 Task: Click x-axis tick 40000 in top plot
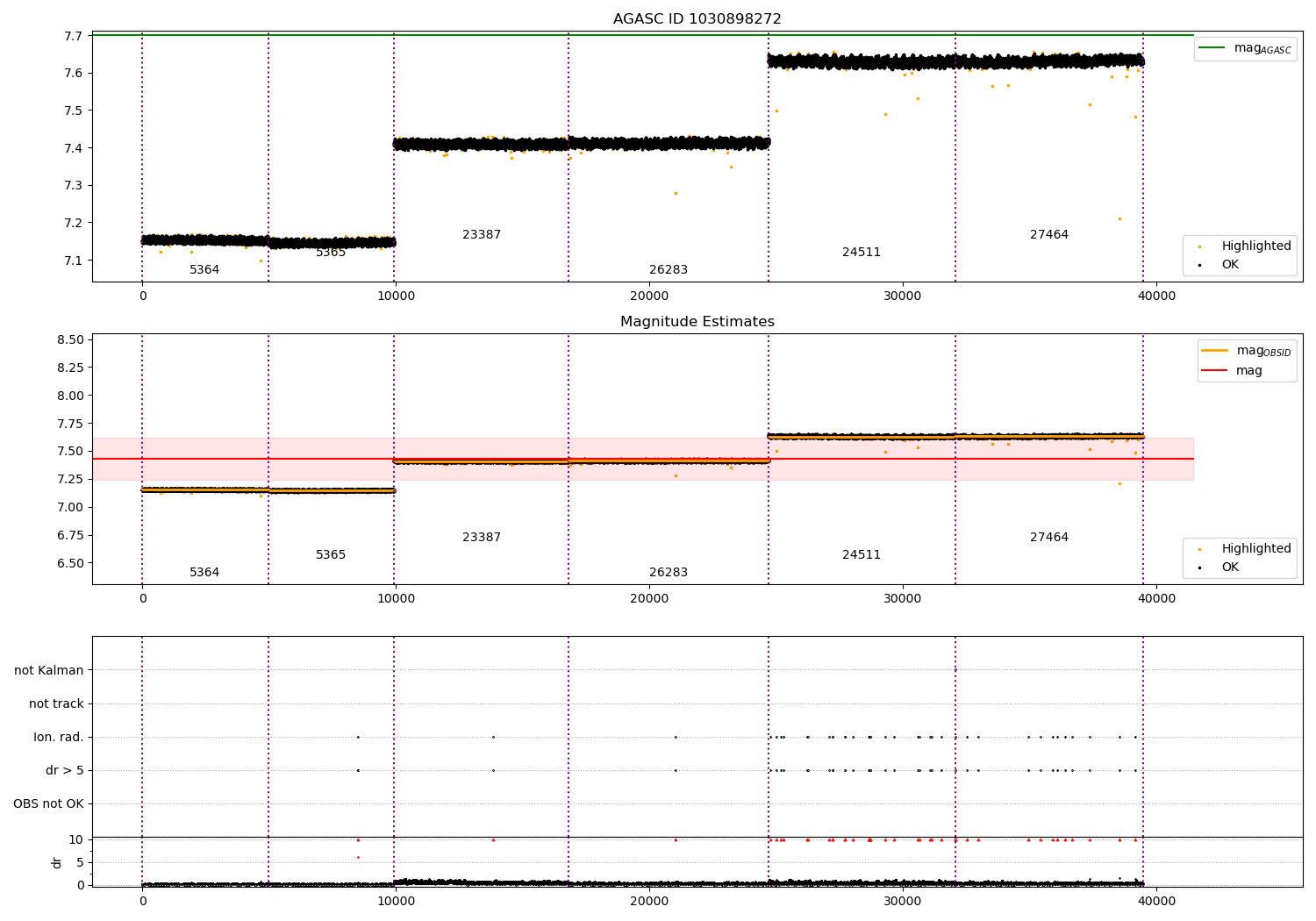tap(1156, 296)
